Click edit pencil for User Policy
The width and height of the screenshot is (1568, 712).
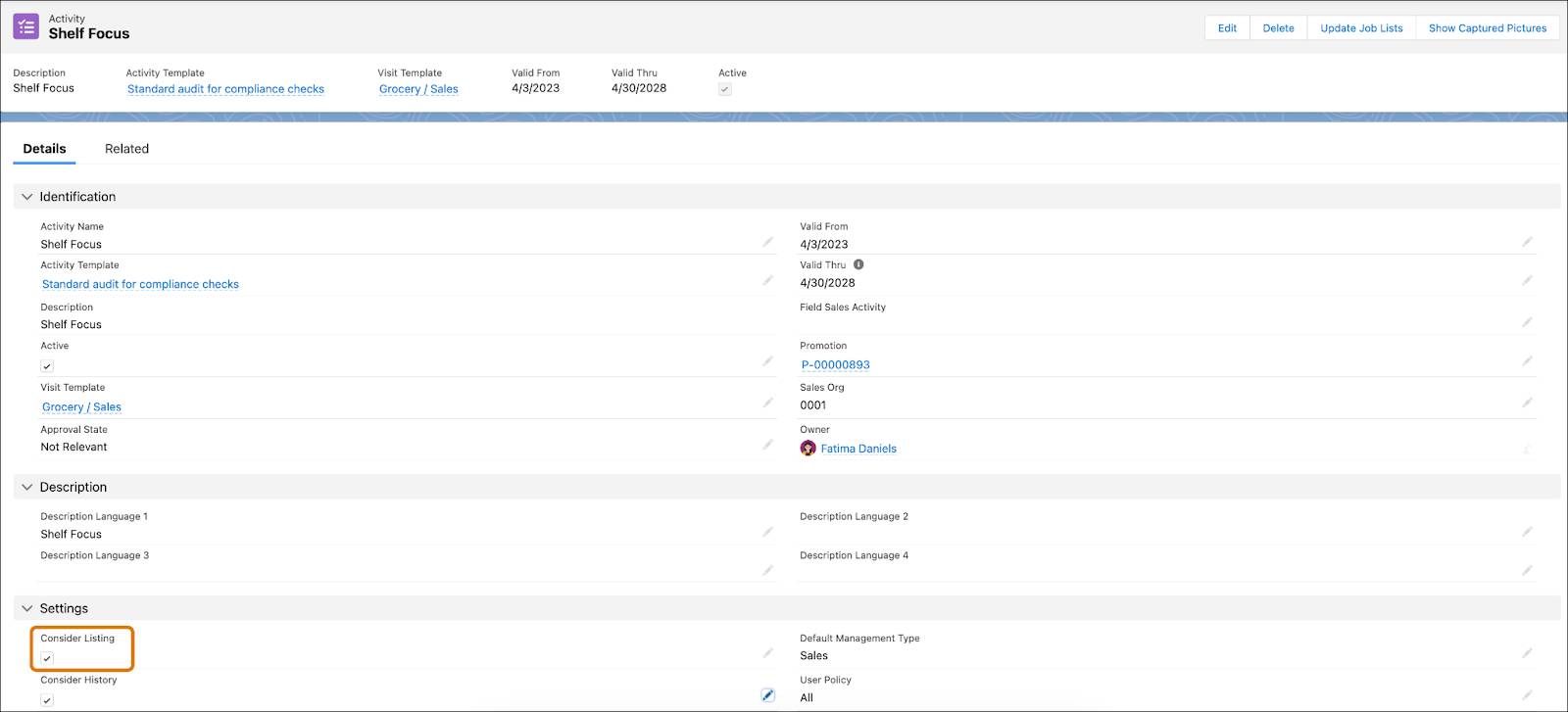[x=1527, y=695]
